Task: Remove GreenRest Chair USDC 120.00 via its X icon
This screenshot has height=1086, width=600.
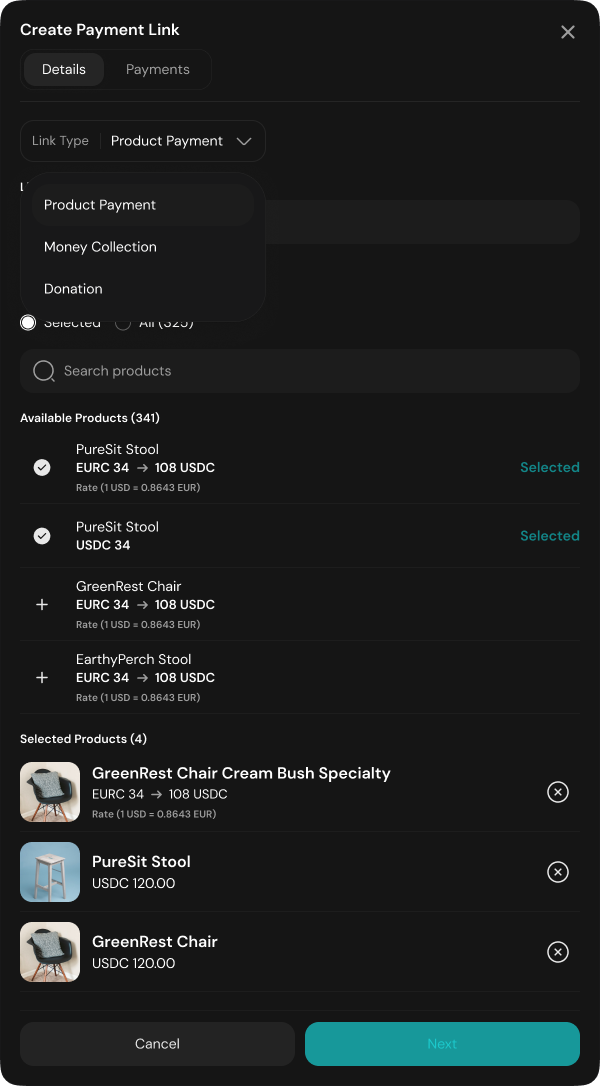Action: pos(558,952)
